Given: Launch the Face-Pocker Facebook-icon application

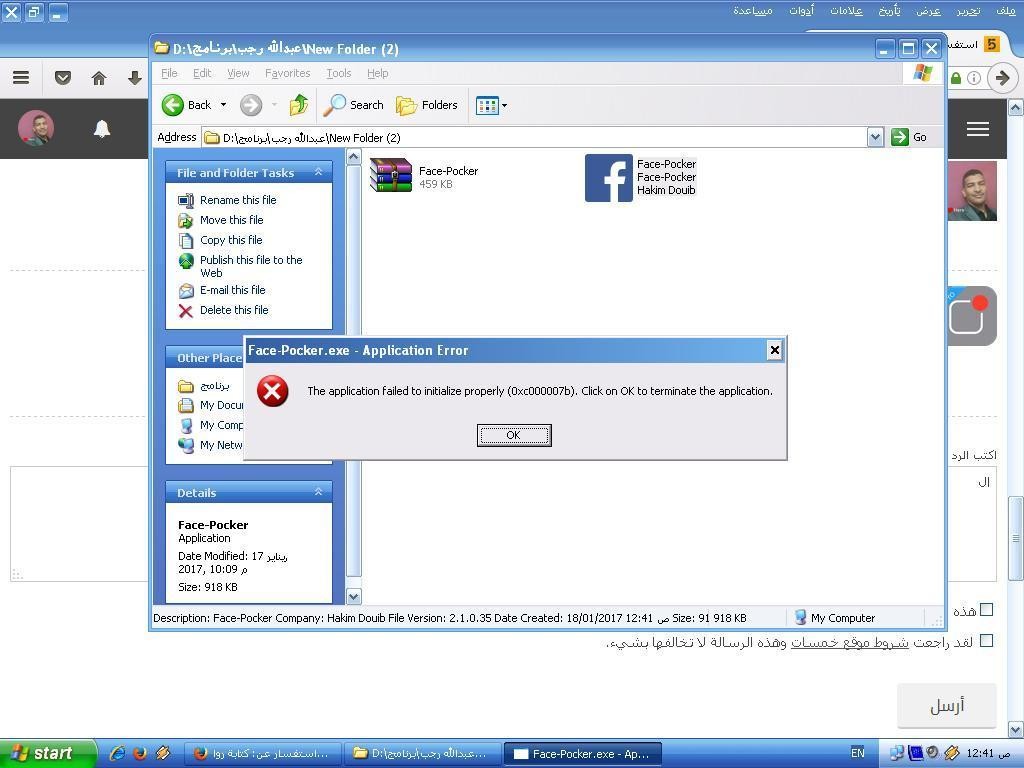Looking at the screenshot, I should coord(609,178).
